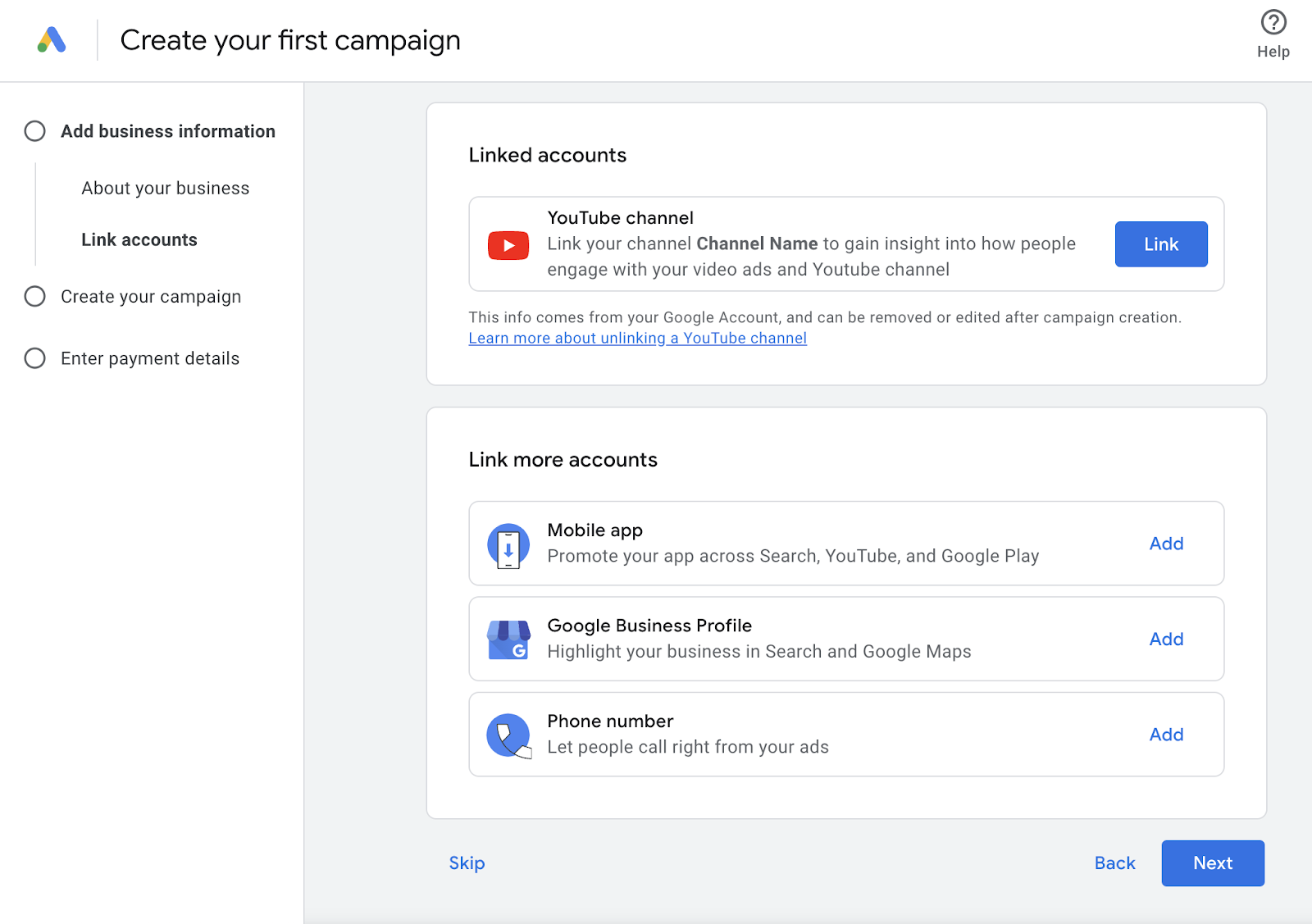Open the Link accounts section
Image resolution: width=1312 pixels, height=924 pixels.
coord(139,239)
